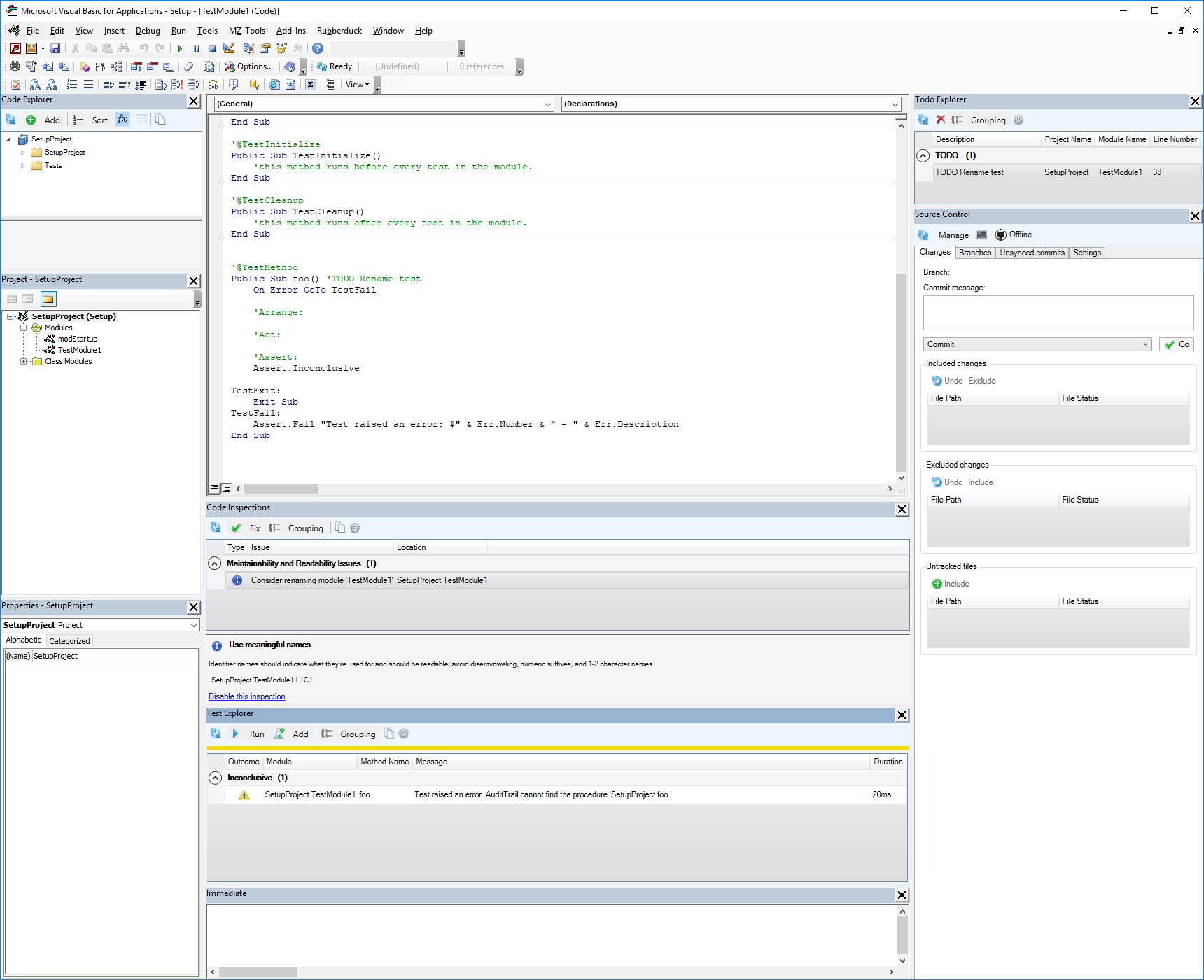Expand SetupProject folder in Code Explorer
Image resolution: width=1204 pixels, height=980 pixels.
(22, 153)
